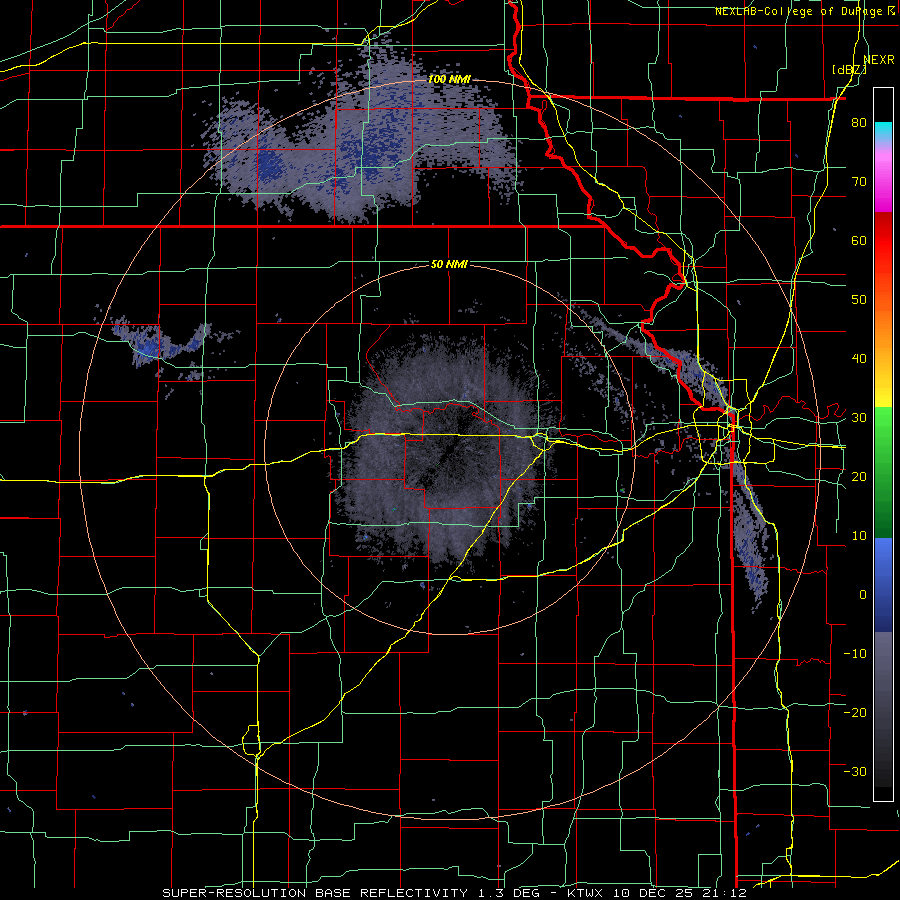
Task: Click the 20 value on the dBZ scale
Action: 859,476
